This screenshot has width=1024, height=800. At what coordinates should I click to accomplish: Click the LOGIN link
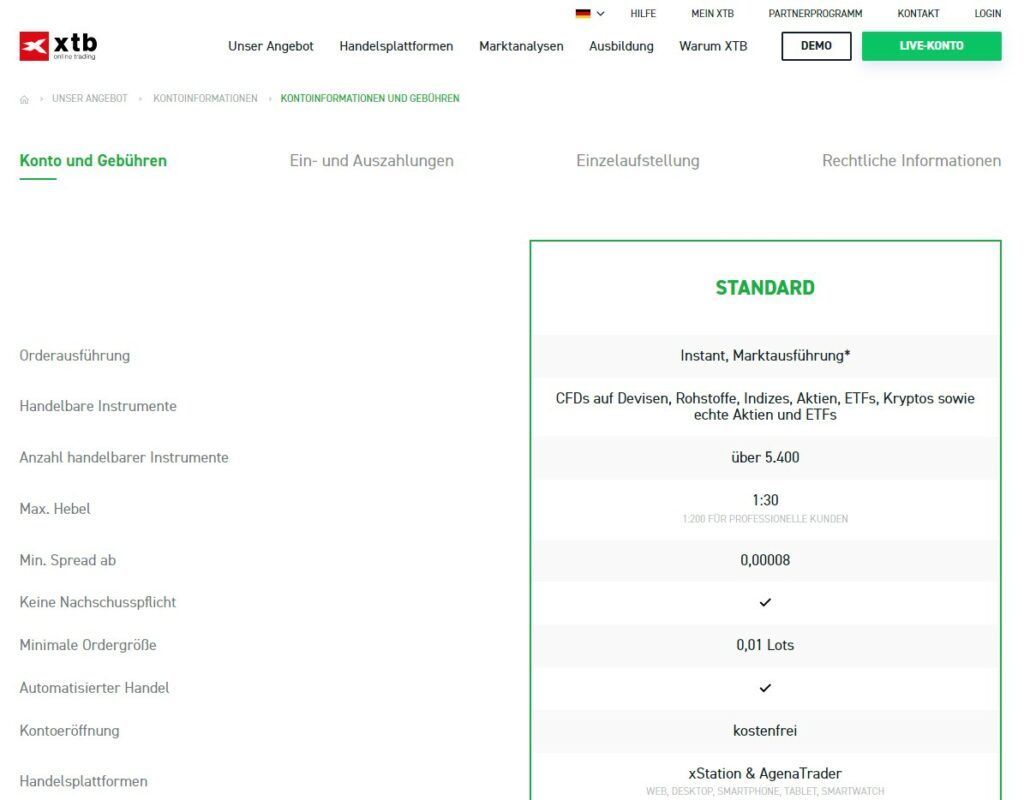(x=987, y=13)
